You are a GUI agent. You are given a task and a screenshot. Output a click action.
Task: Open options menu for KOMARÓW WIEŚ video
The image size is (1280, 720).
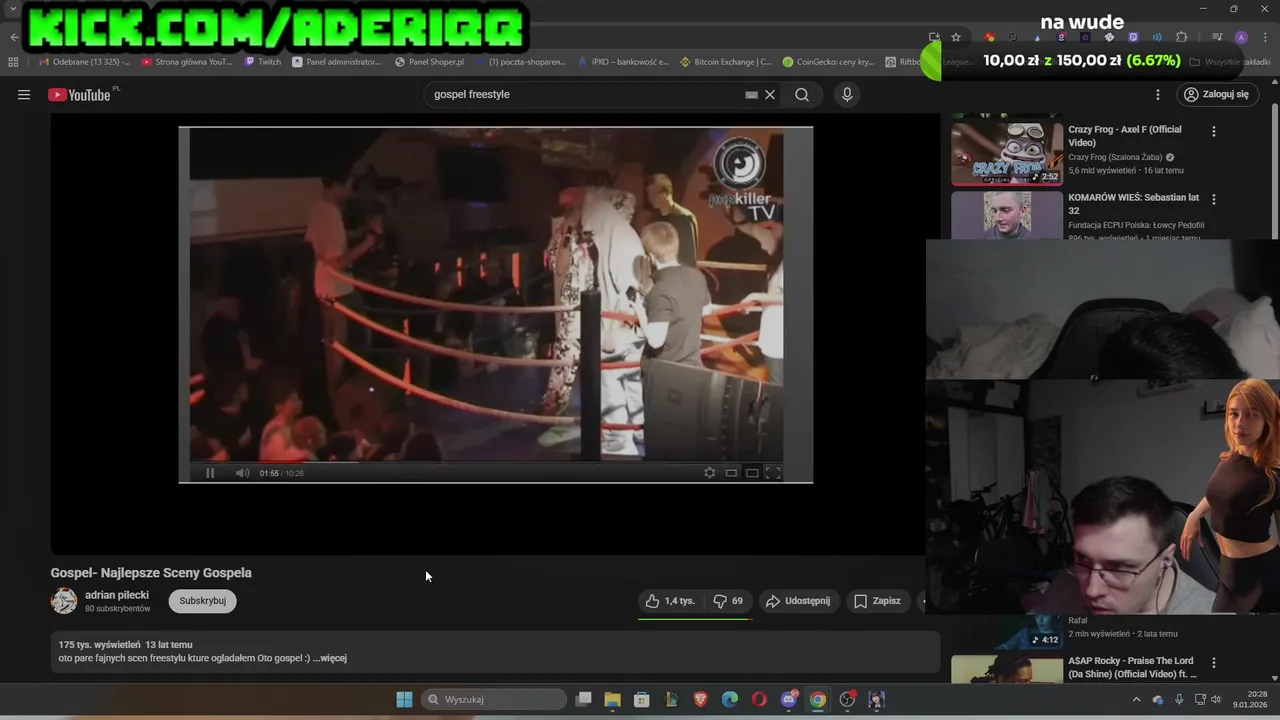click(1214, 199)
